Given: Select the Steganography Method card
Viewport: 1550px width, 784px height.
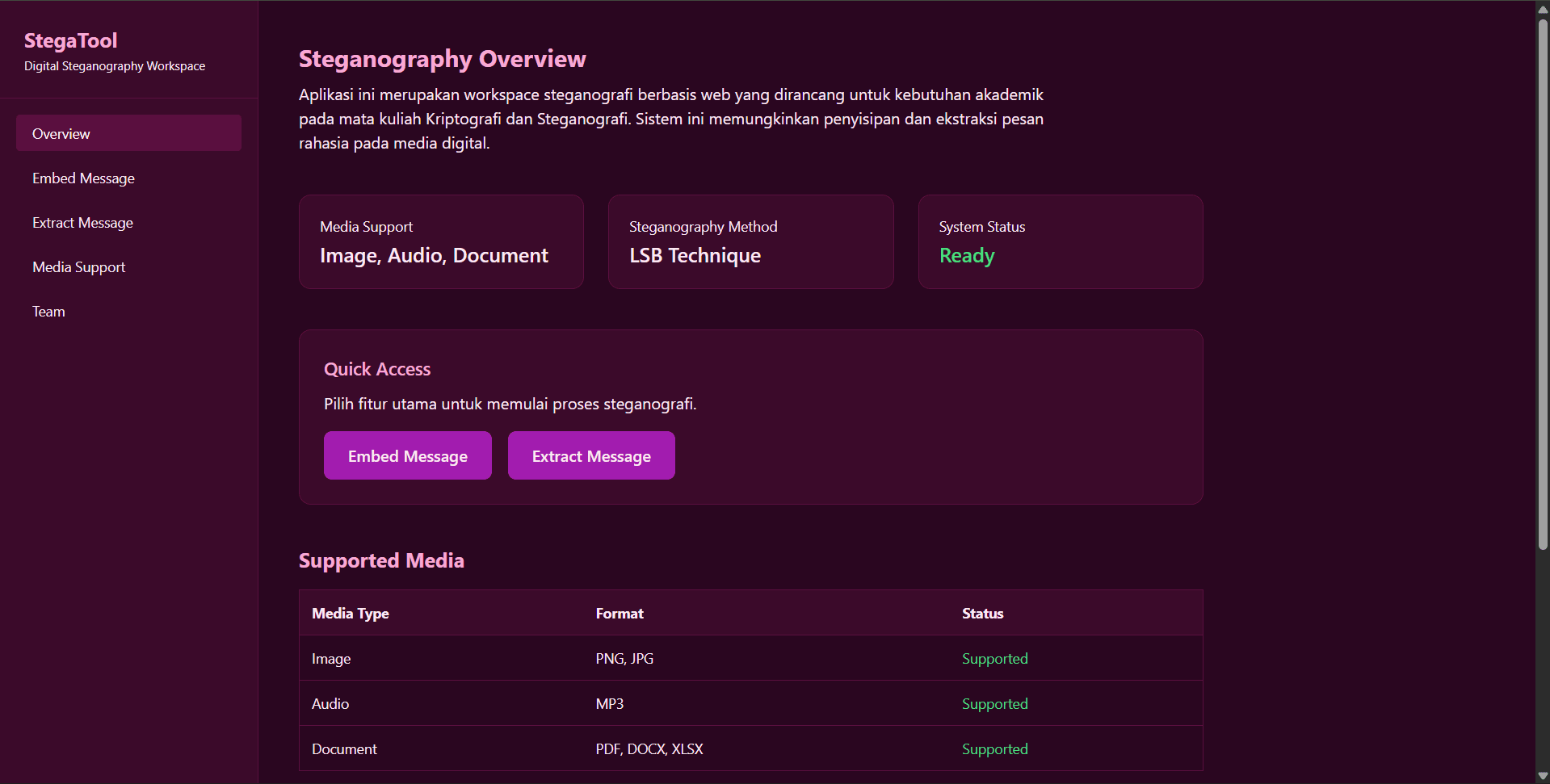Looking at the screenshot, I should (x=751, y=241).
